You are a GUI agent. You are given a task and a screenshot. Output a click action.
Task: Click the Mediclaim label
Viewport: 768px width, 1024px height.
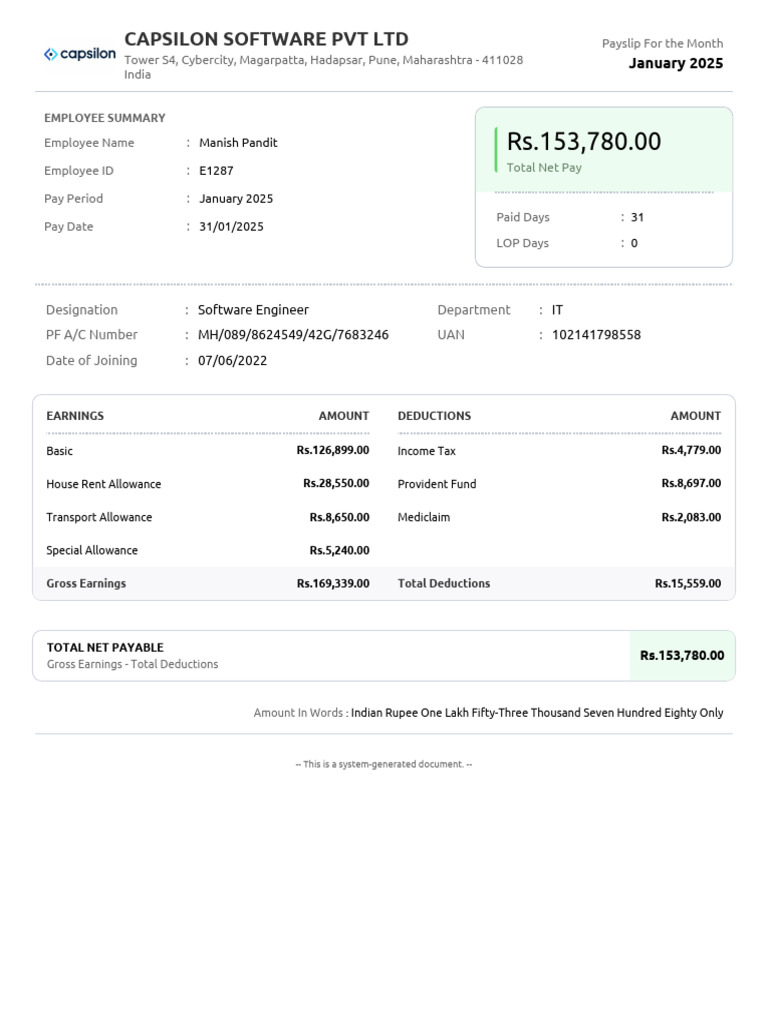click(x=424, y=517)
